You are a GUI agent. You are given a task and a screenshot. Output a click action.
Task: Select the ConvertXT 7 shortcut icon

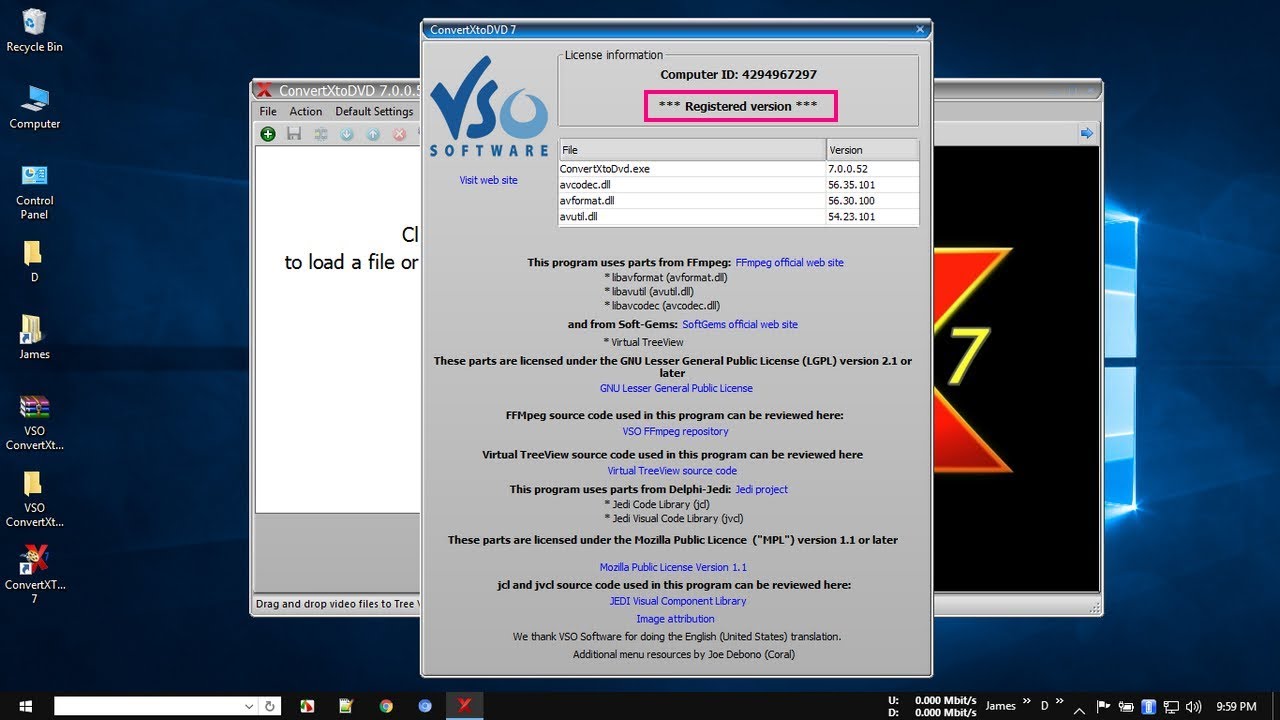(34, 575)
